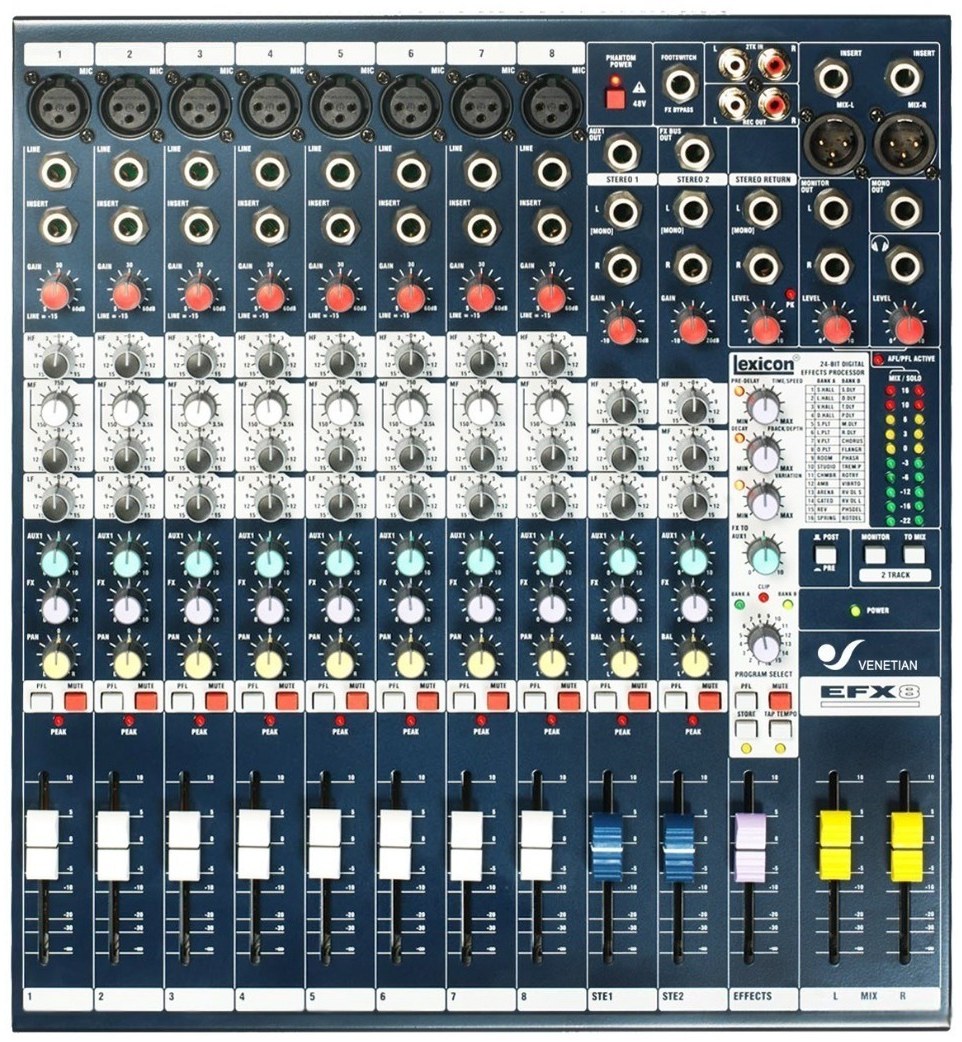Click the AUX1 OUT jack
Screen dimensions: 962x1042
tap(622, 153)
